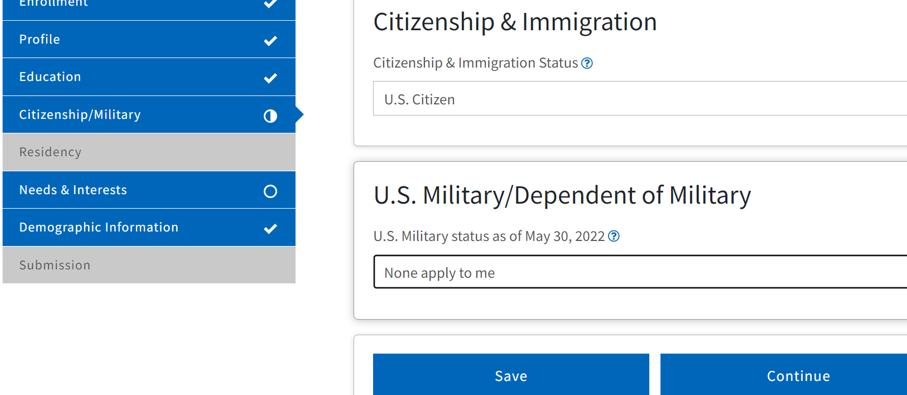
Task: Click the Enrollment section checkmark icon
Action: 270,3
